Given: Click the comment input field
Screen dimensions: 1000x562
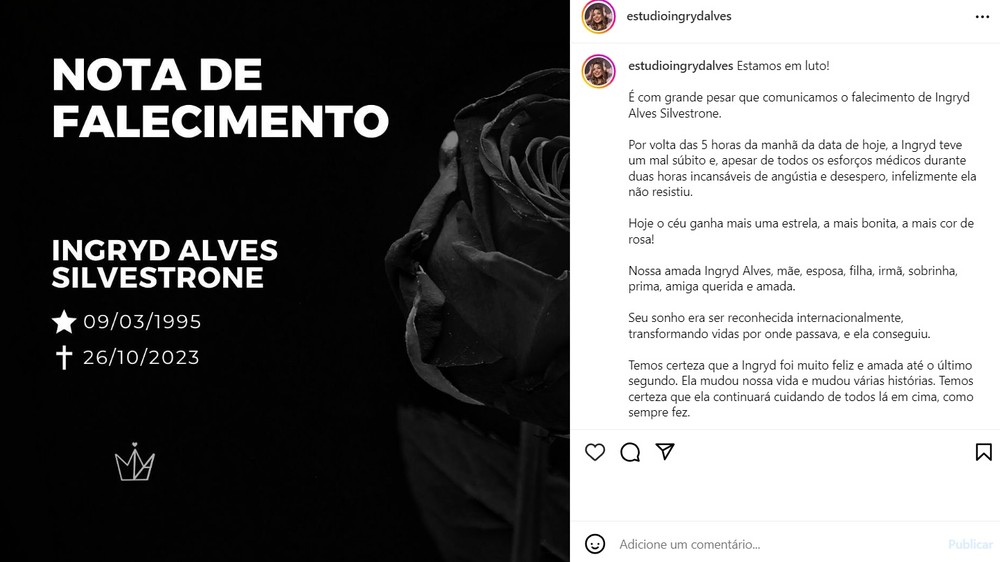Looking at the screenshot, I should click(x=778, y=544).
